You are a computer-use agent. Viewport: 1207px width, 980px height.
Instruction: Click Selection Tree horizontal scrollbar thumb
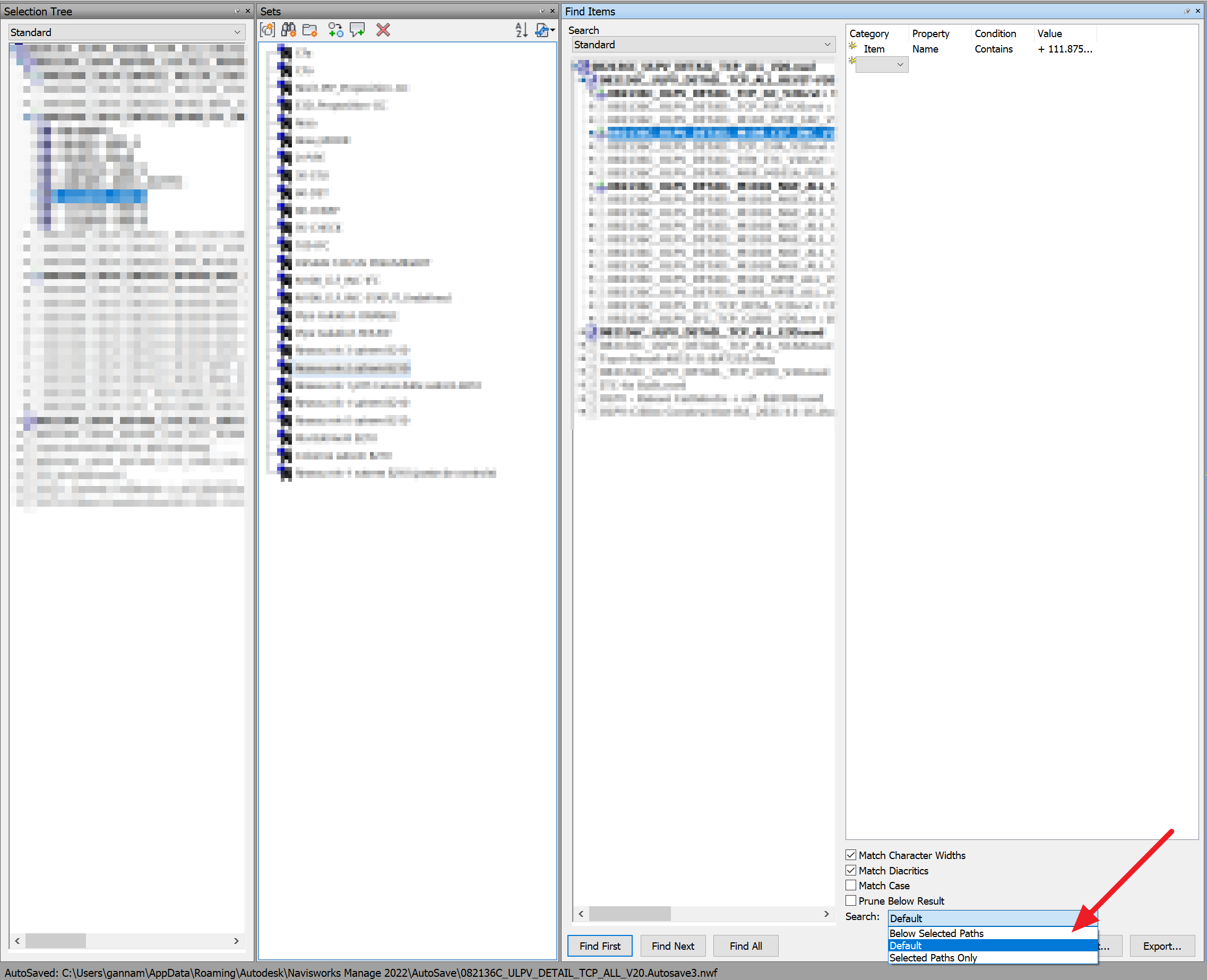point(55,941)
